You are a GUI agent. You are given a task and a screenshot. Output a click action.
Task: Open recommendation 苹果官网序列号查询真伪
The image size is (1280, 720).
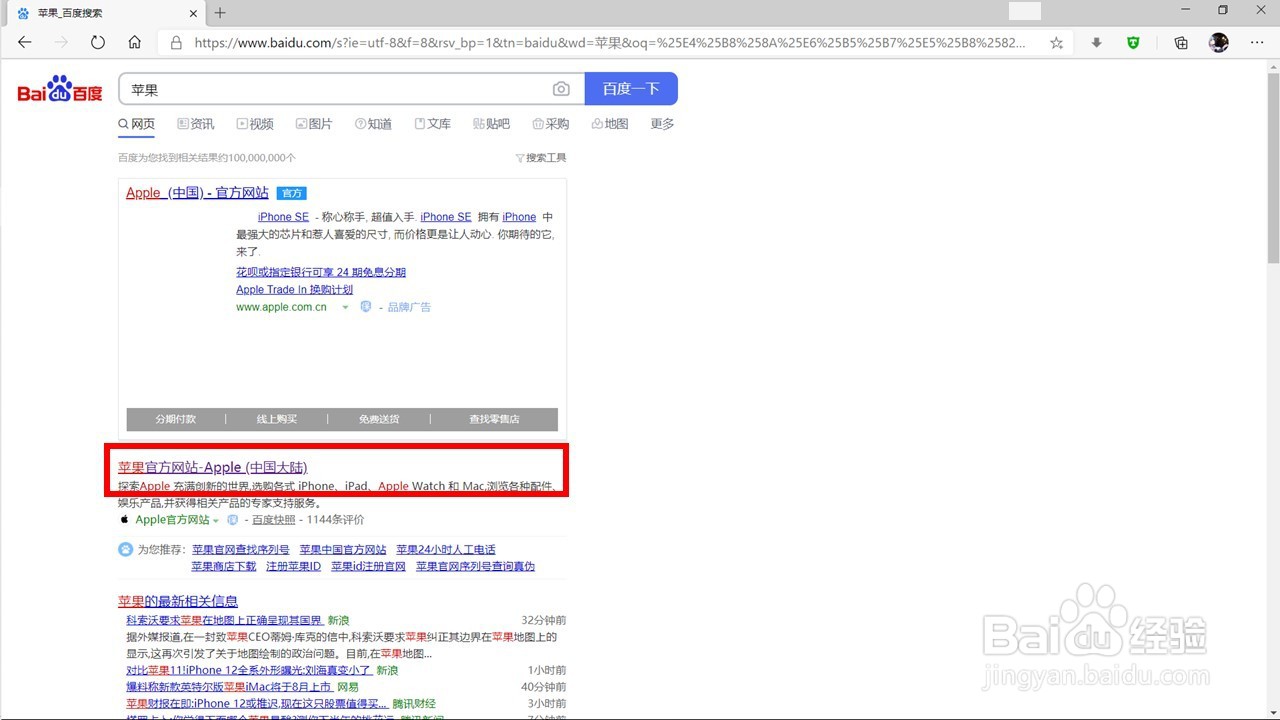[476, 566]
